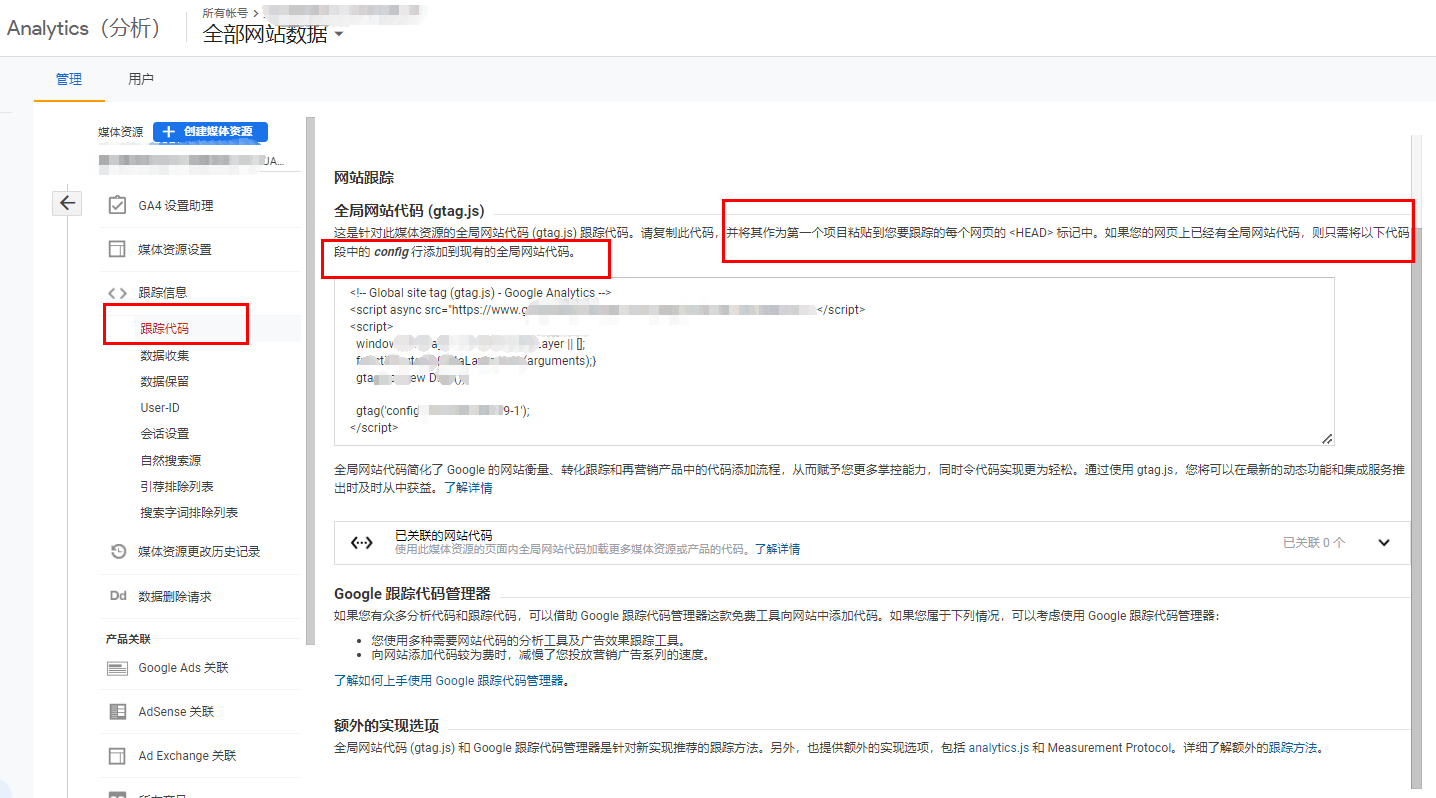Click the Ad Exchange 关联 icon
The height and width of the screenshot is (798, 1436).
point(117,756)
